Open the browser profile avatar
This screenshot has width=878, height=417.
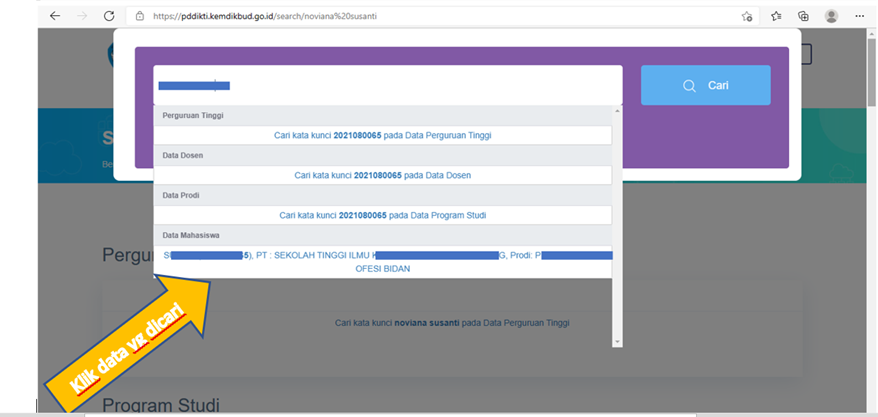pyautogui.click(x=832, y=16)
